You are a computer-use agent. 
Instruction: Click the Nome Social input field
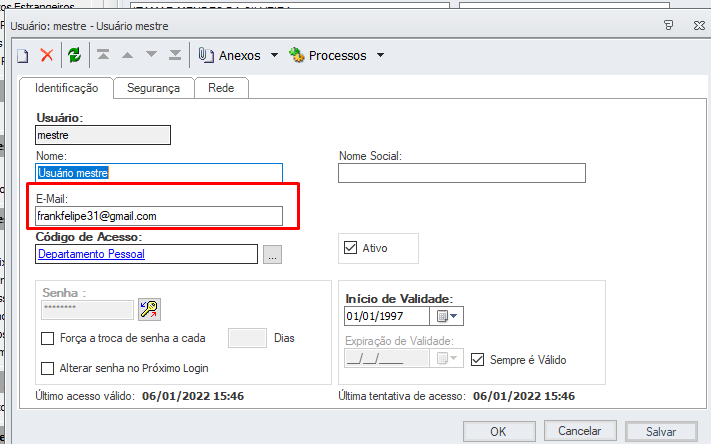462,173
